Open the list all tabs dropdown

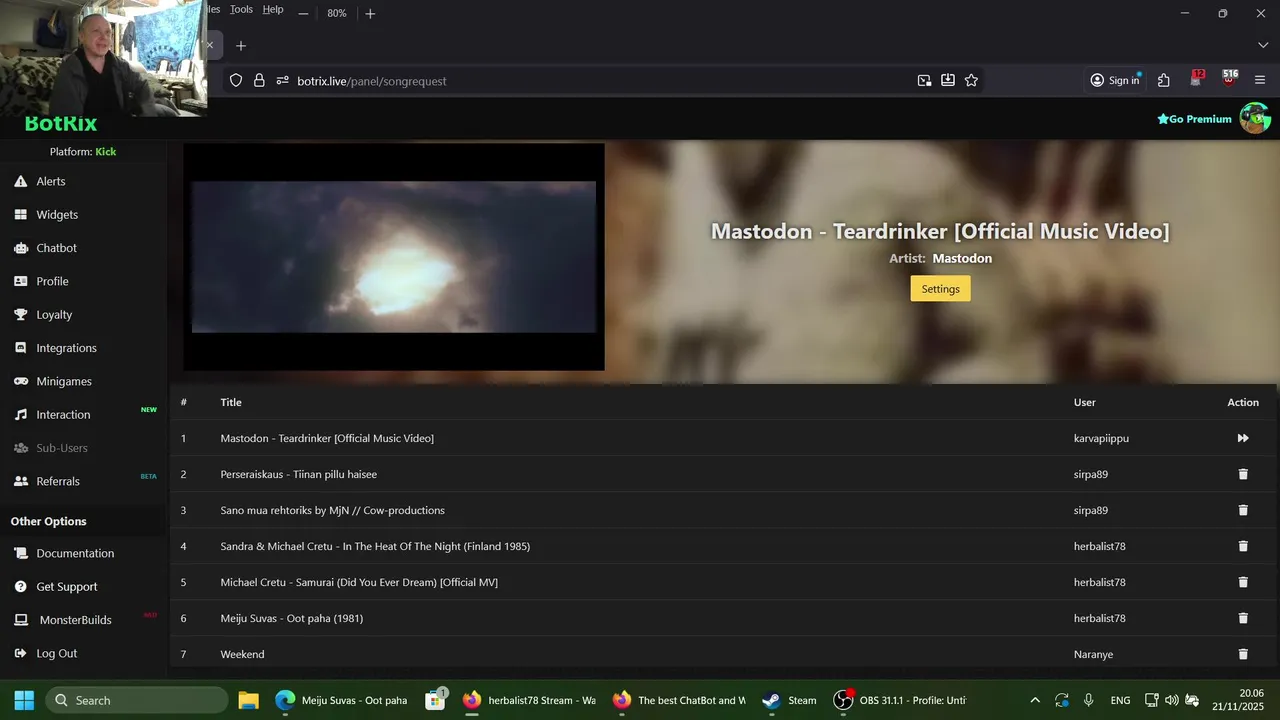coord(1262,46)
